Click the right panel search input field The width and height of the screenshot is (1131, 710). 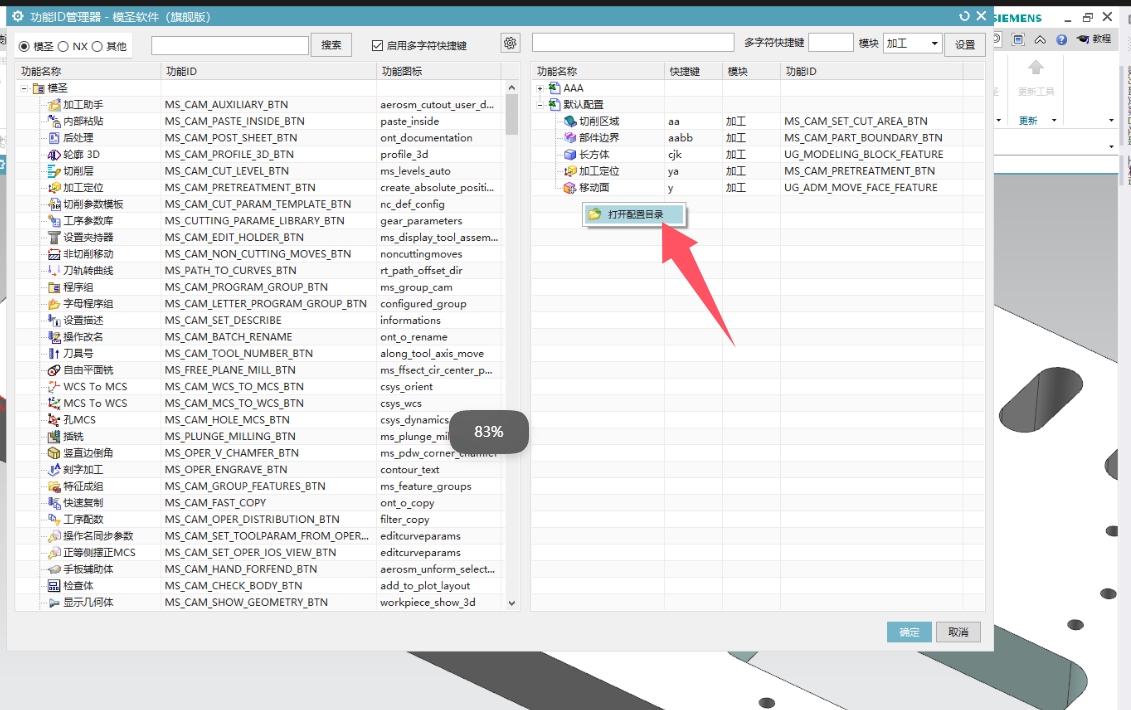click(633, 43)
